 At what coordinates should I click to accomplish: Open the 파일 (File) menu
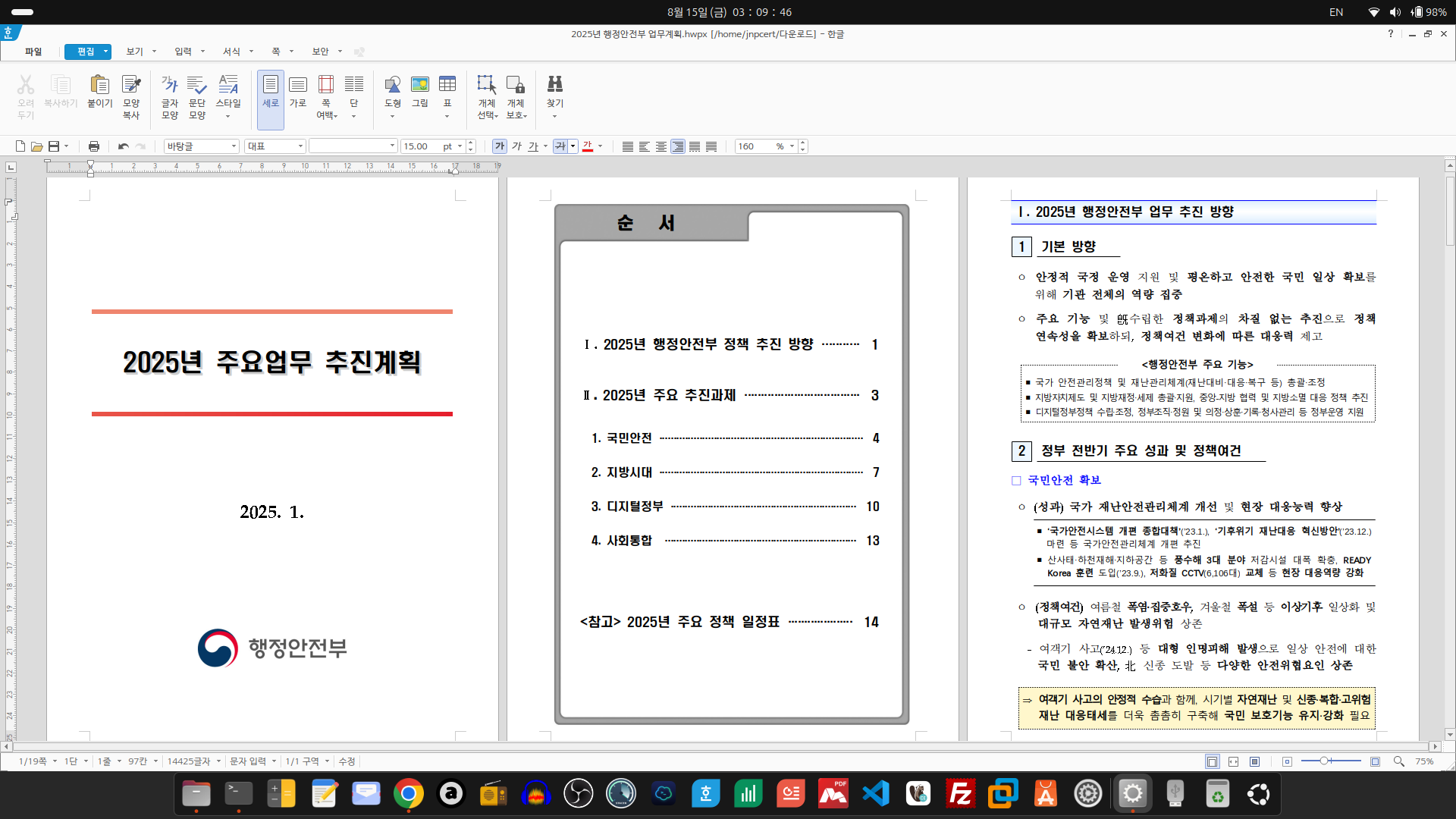tap(33, 52)
